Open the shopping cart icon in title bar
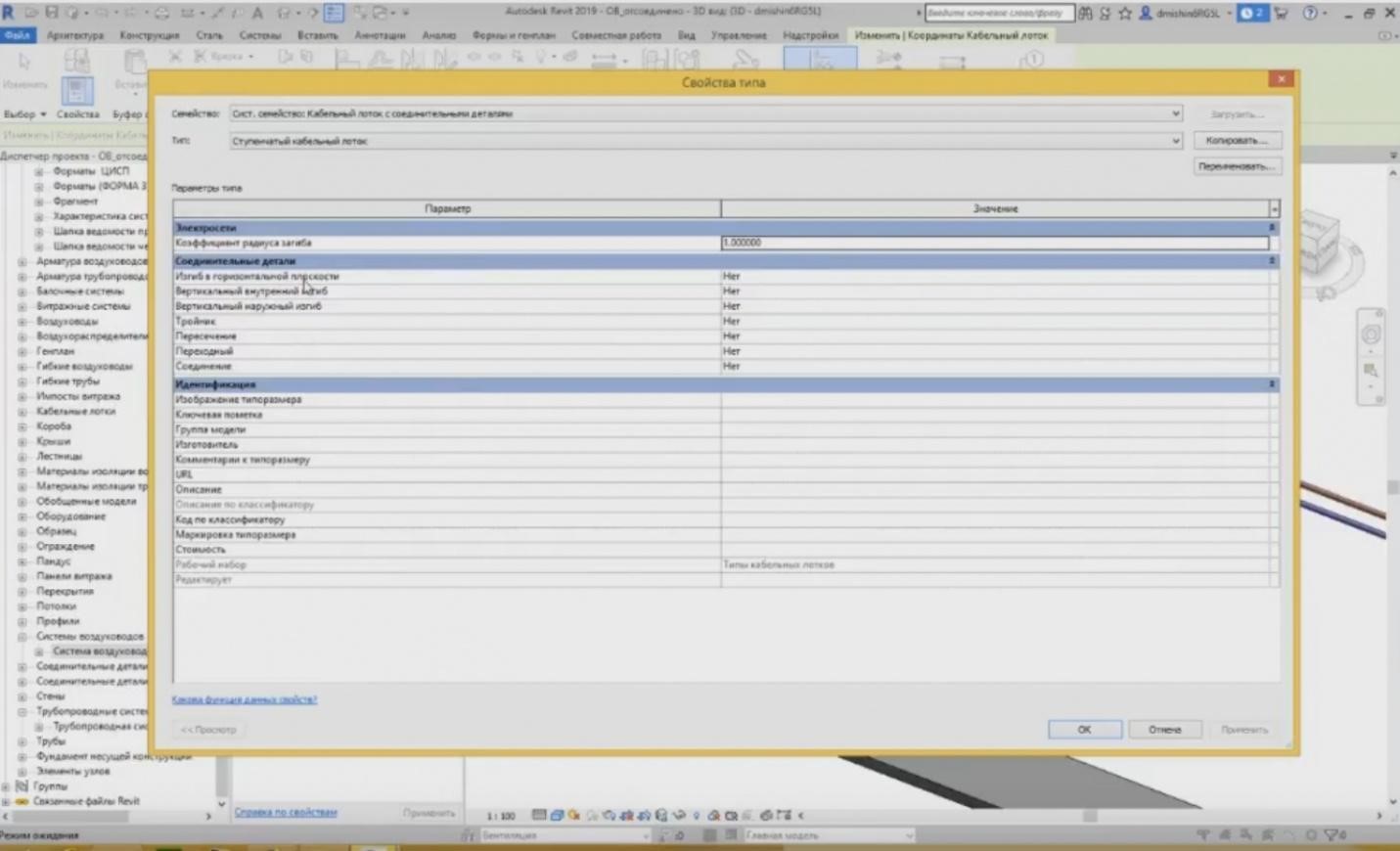The image size is (1400, 851). 1281,14
